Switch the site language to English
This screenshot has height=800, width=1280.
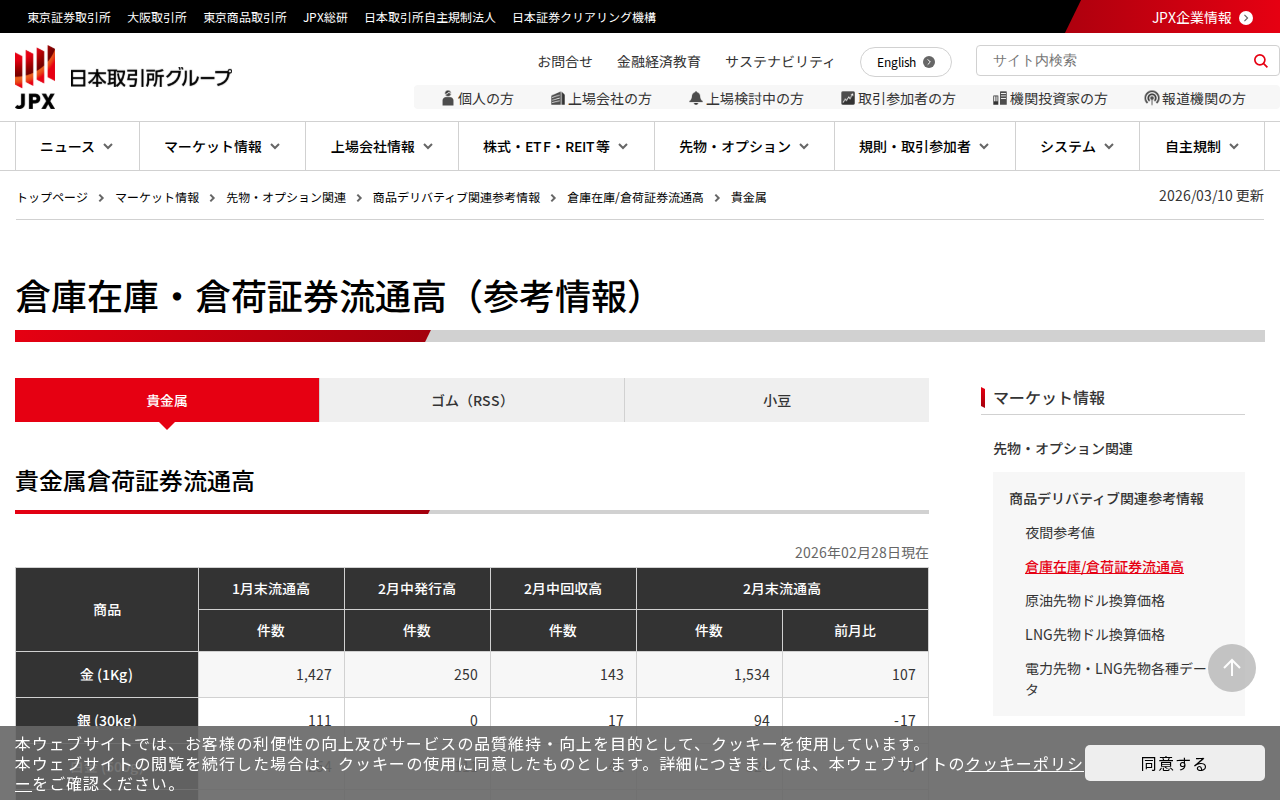pyautogui.click(x=905, y=62)
